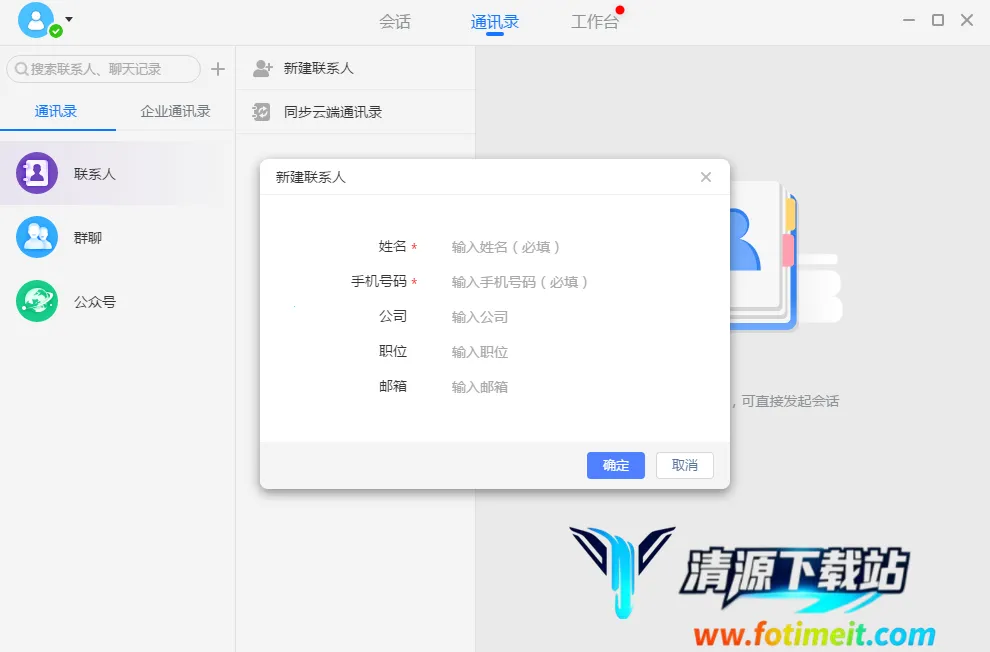Switch to the 企业通讯录 sub-tab
The image size is (990, 652).
click(x=175, y=111)
